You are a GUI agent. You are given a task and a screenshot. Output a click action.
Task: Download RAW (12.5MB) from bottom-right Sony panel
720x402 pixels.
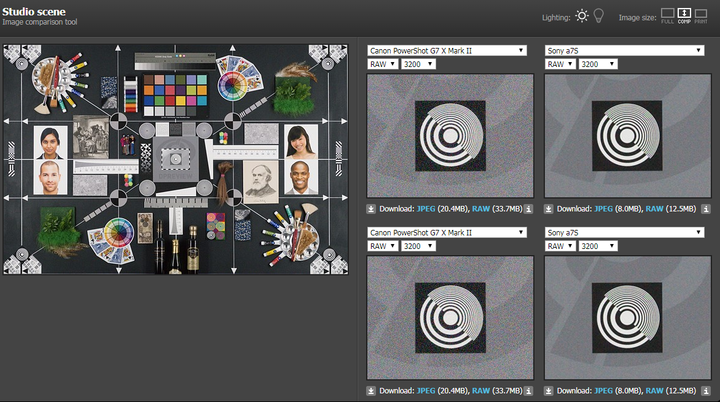(654, 391)
